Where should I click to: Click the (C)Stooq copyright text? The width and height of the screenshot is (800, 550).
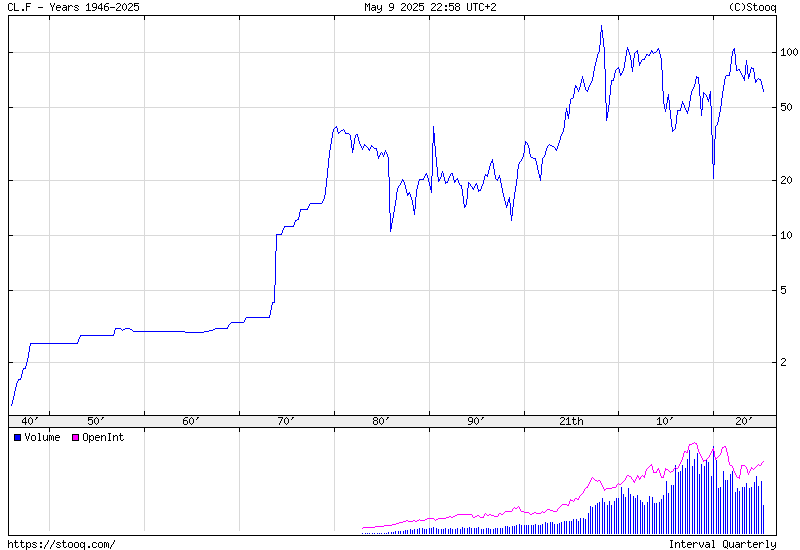coord(753,7)
